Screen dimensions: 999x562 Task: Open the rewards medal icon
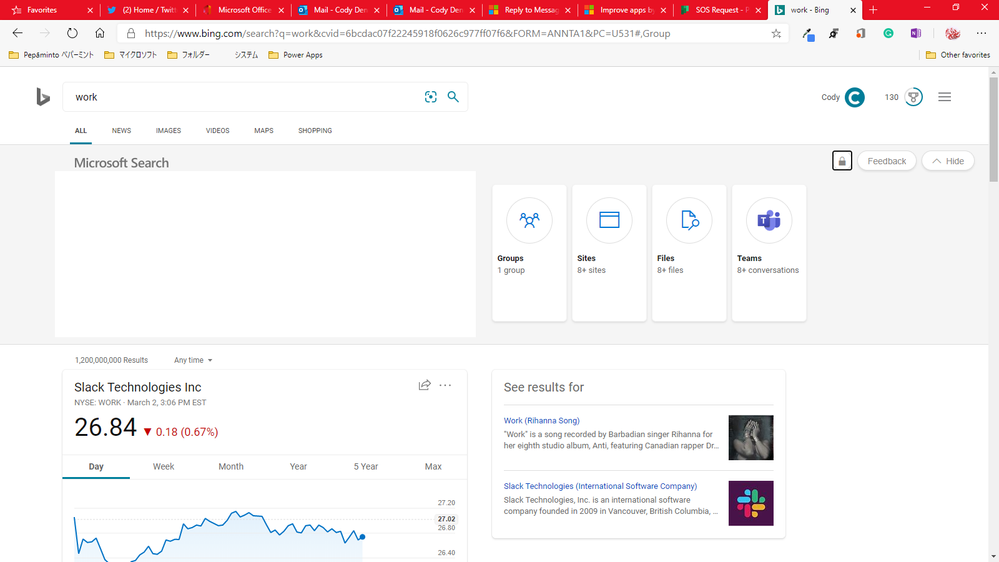(914, 97)
